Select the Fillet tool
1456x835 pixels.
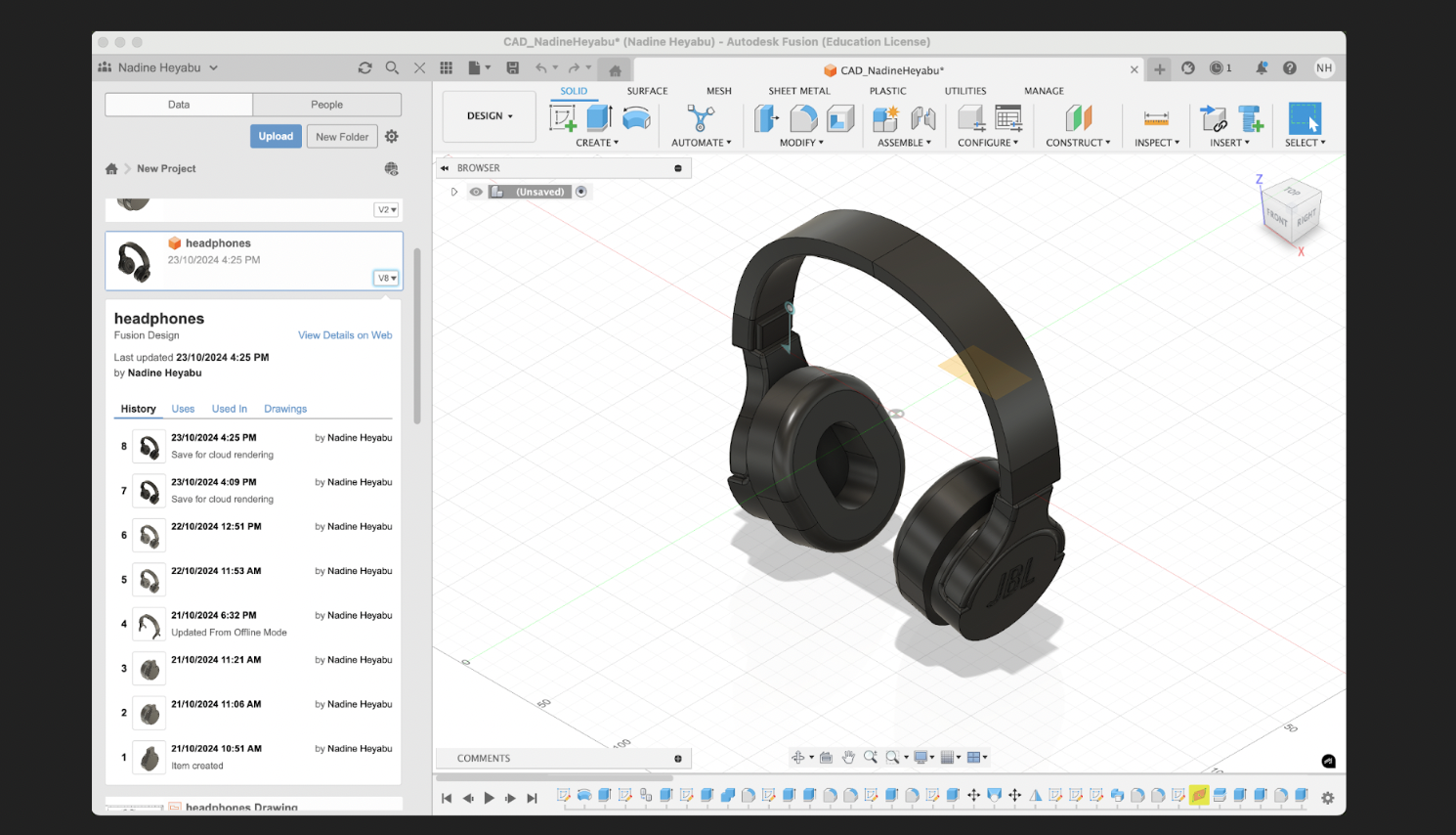tap(803, 118)
